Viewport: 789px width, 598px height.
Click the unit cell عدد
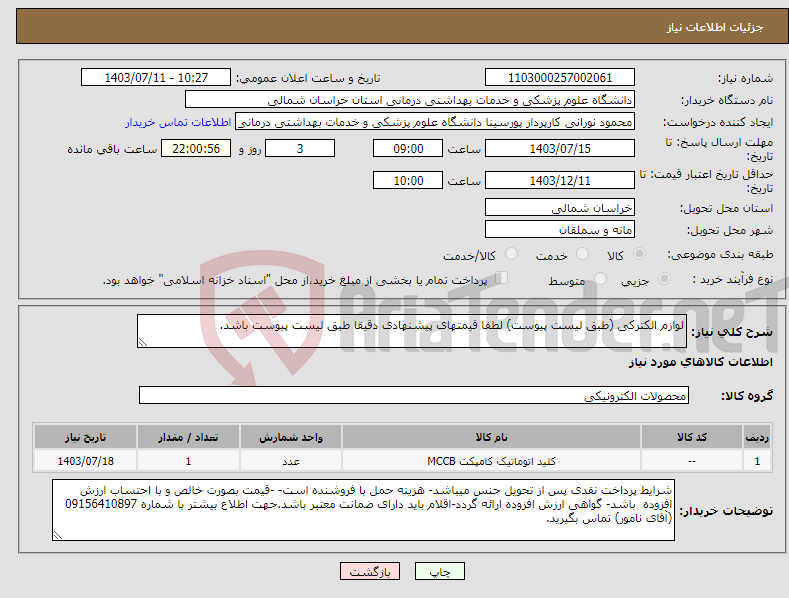click(291, 461)
